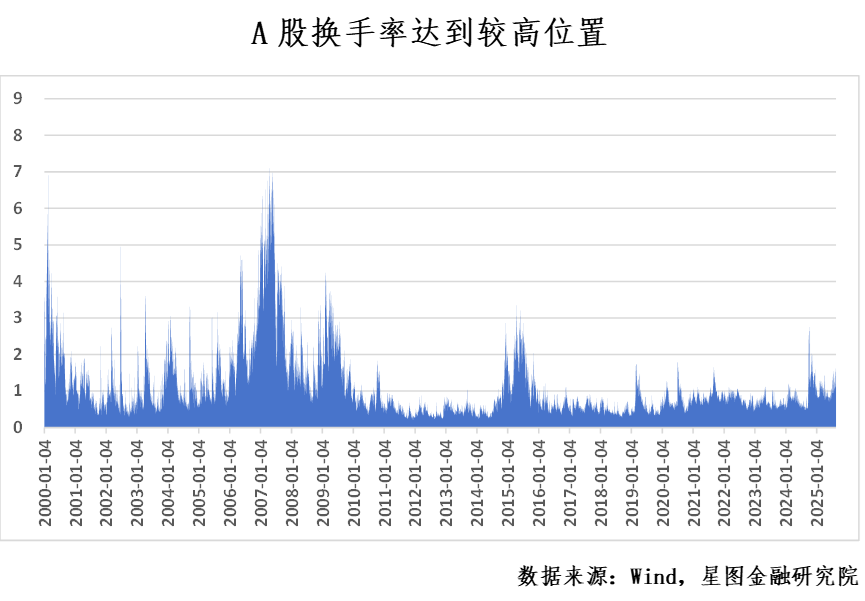Click the x-axis date 2025-01-04
Image resolution: width=865 pixels, height=601 pixels.
817,483
